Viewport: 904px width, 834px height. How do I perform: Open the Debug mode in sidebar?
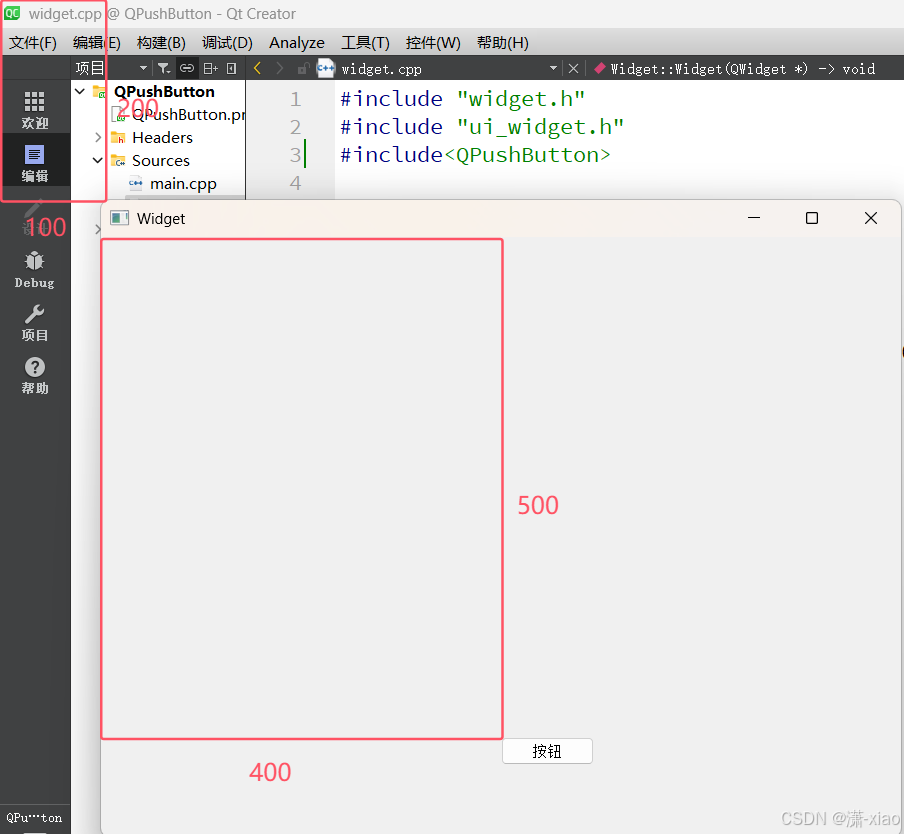tap(35, 270)
